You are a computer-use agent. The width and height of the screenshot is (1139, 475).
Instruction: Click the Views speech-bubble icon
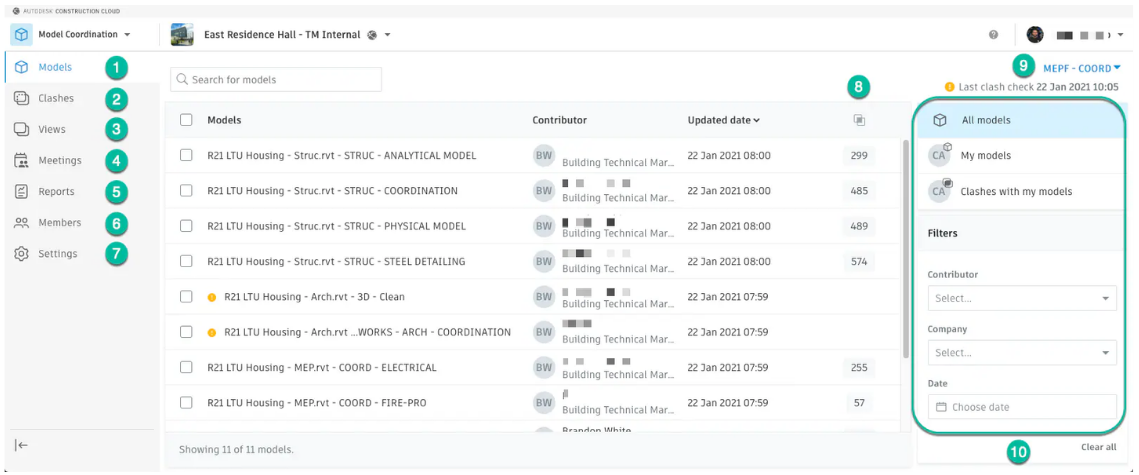(x=22, y=129)
